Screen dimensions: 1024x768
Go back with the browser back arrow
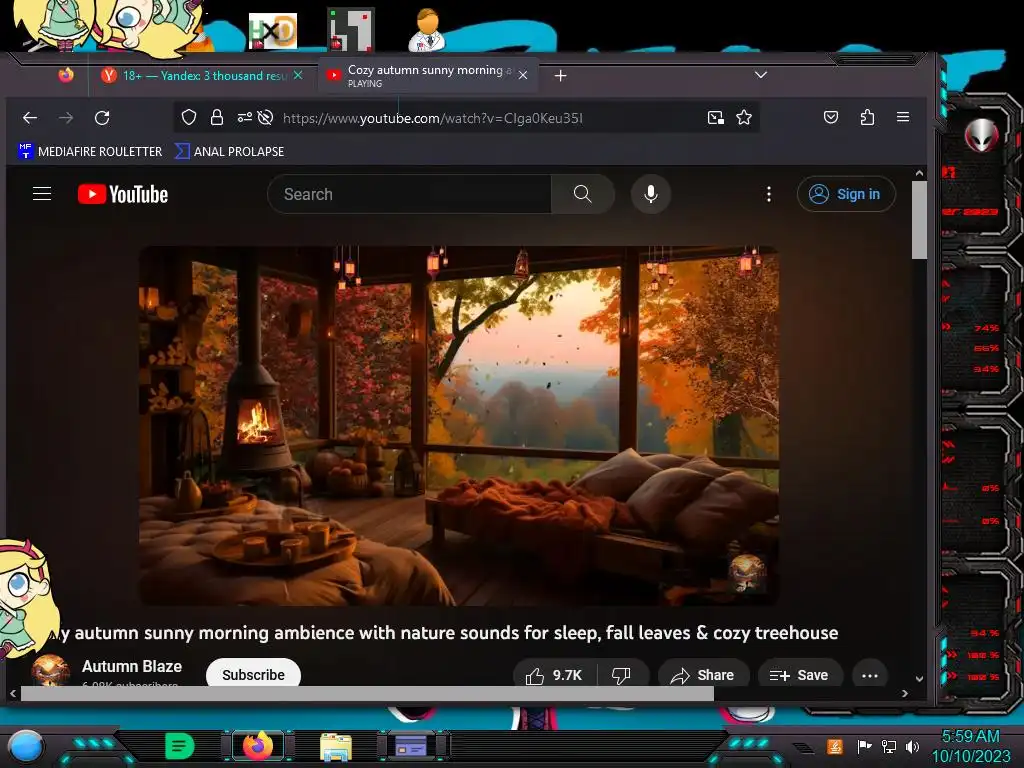coord(30,118)
